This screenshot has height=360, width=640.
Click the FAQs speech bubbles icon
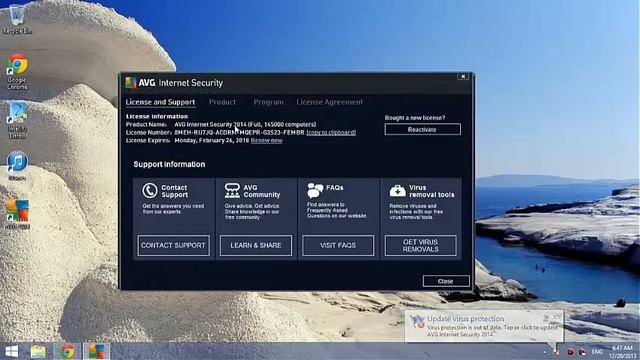315,190
